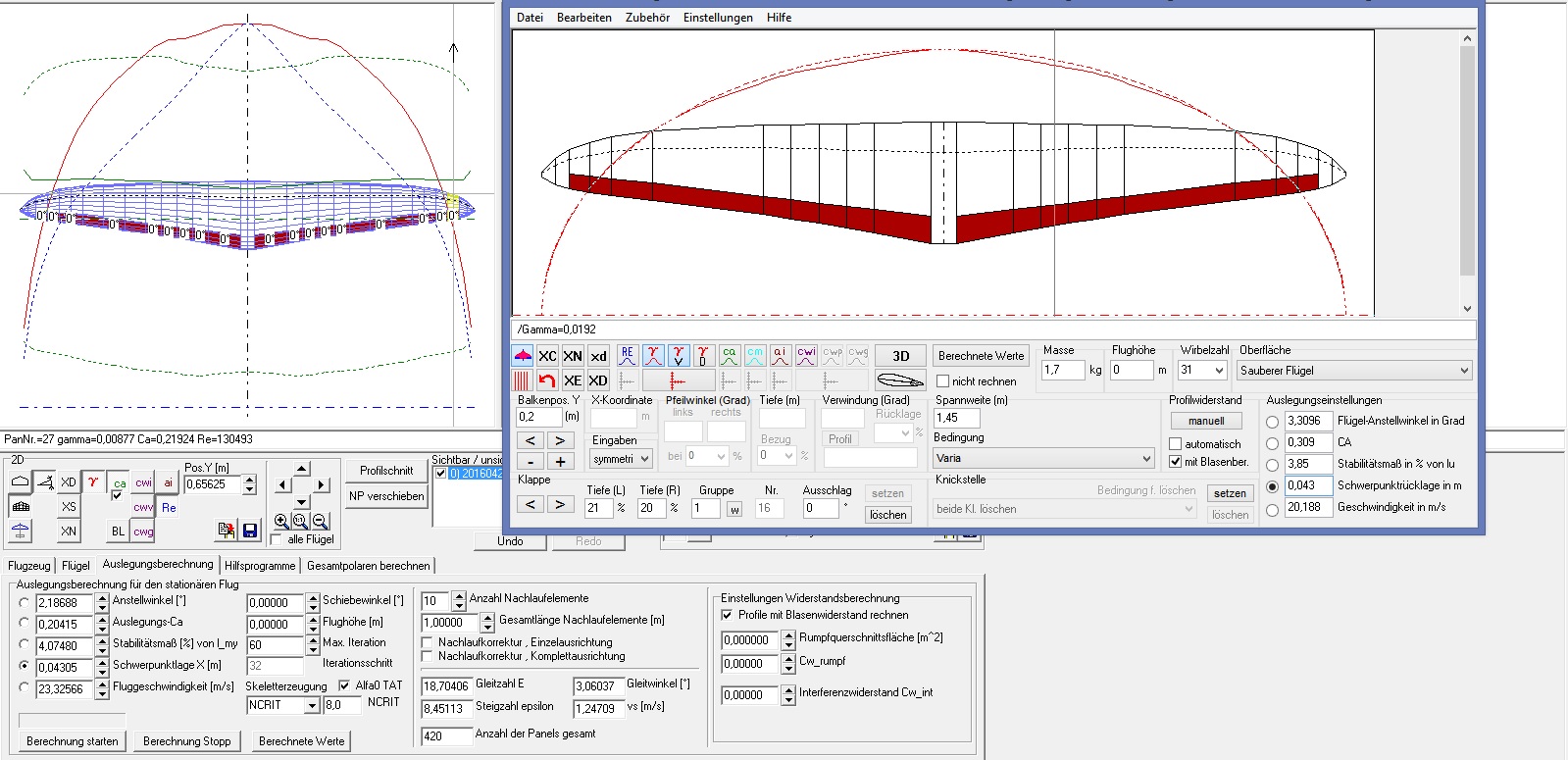Click the red vertical stripes icon
Screen dimensions: 1568x760
coord(522,380)
